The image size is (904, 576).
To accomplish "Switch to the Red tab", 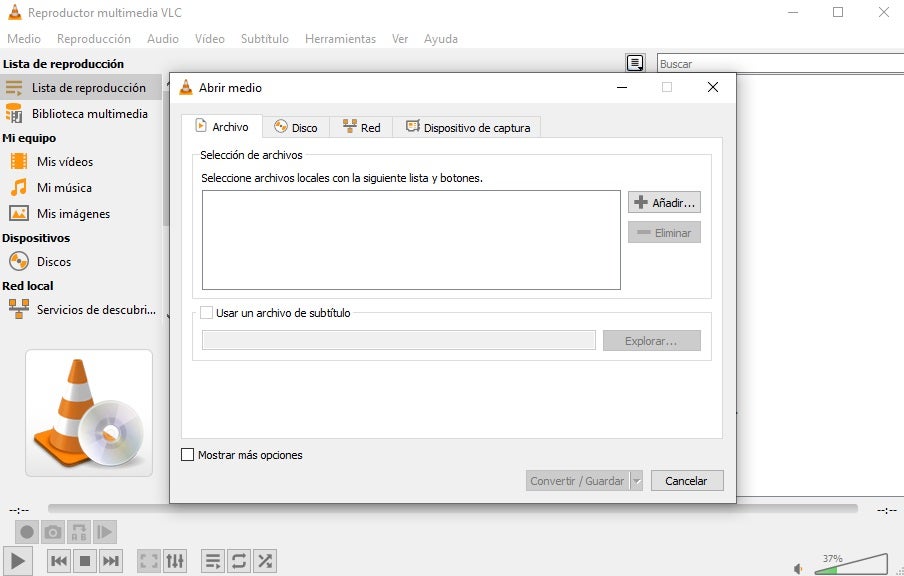I will pos(362,127).
